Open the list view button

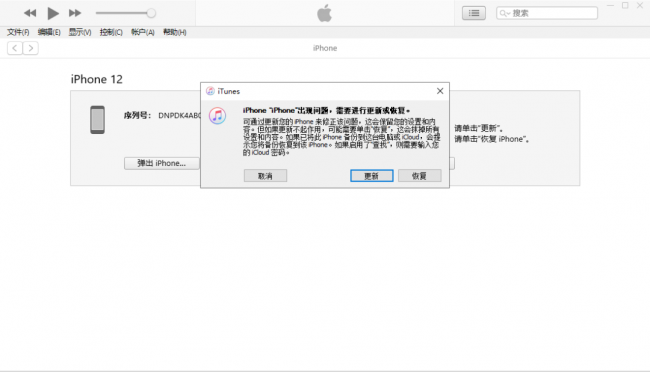click(x=474, y=13)
